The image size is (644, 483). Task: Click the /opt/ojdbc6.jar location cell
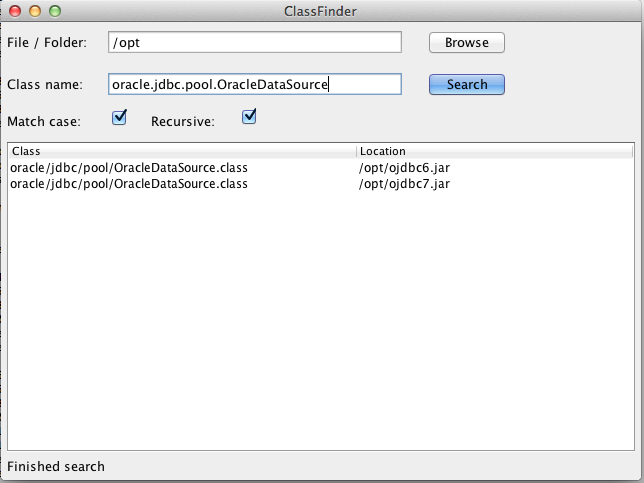pos(404,168)
